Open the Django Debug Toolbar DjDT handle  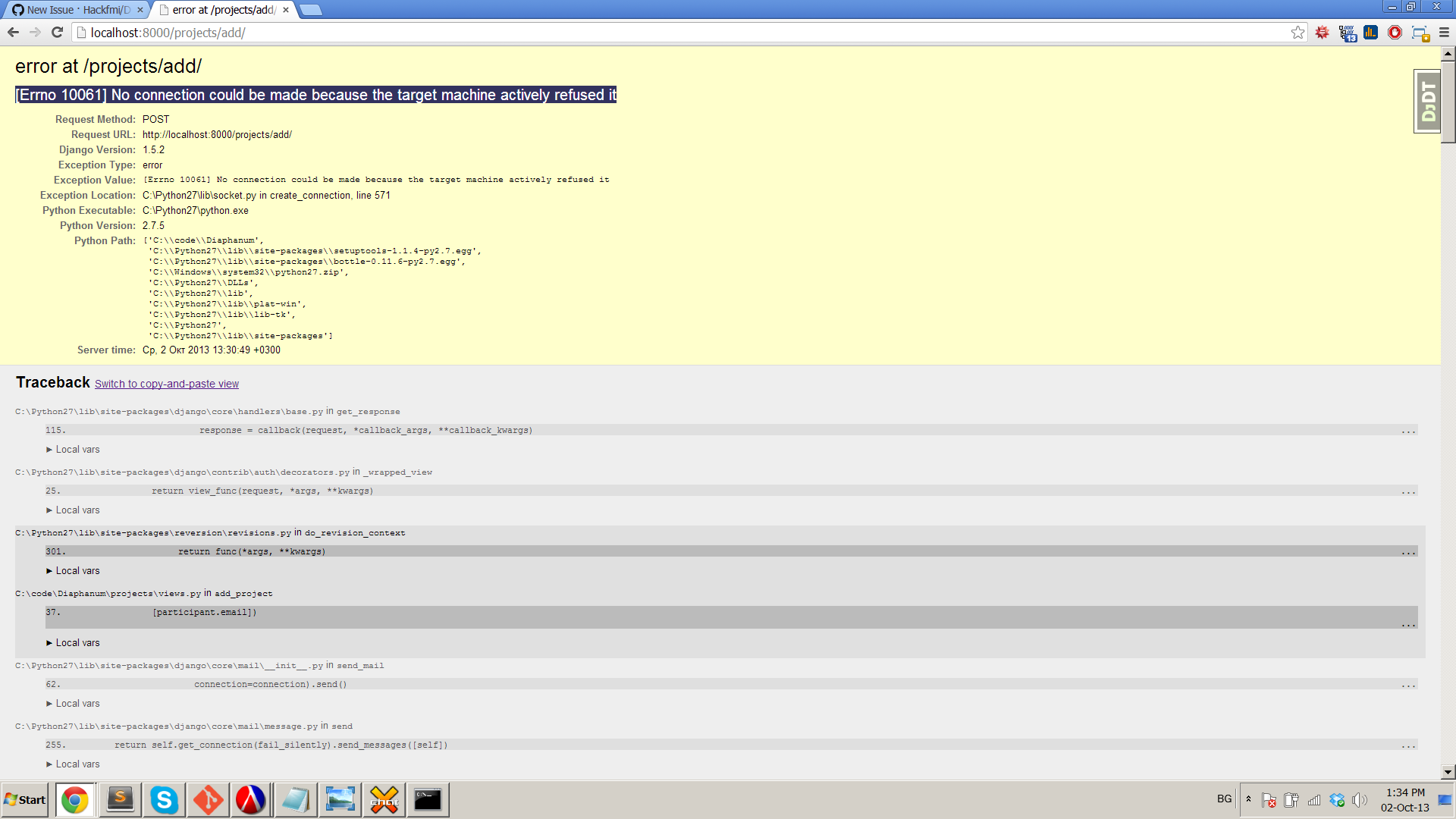click(1428, 102)
